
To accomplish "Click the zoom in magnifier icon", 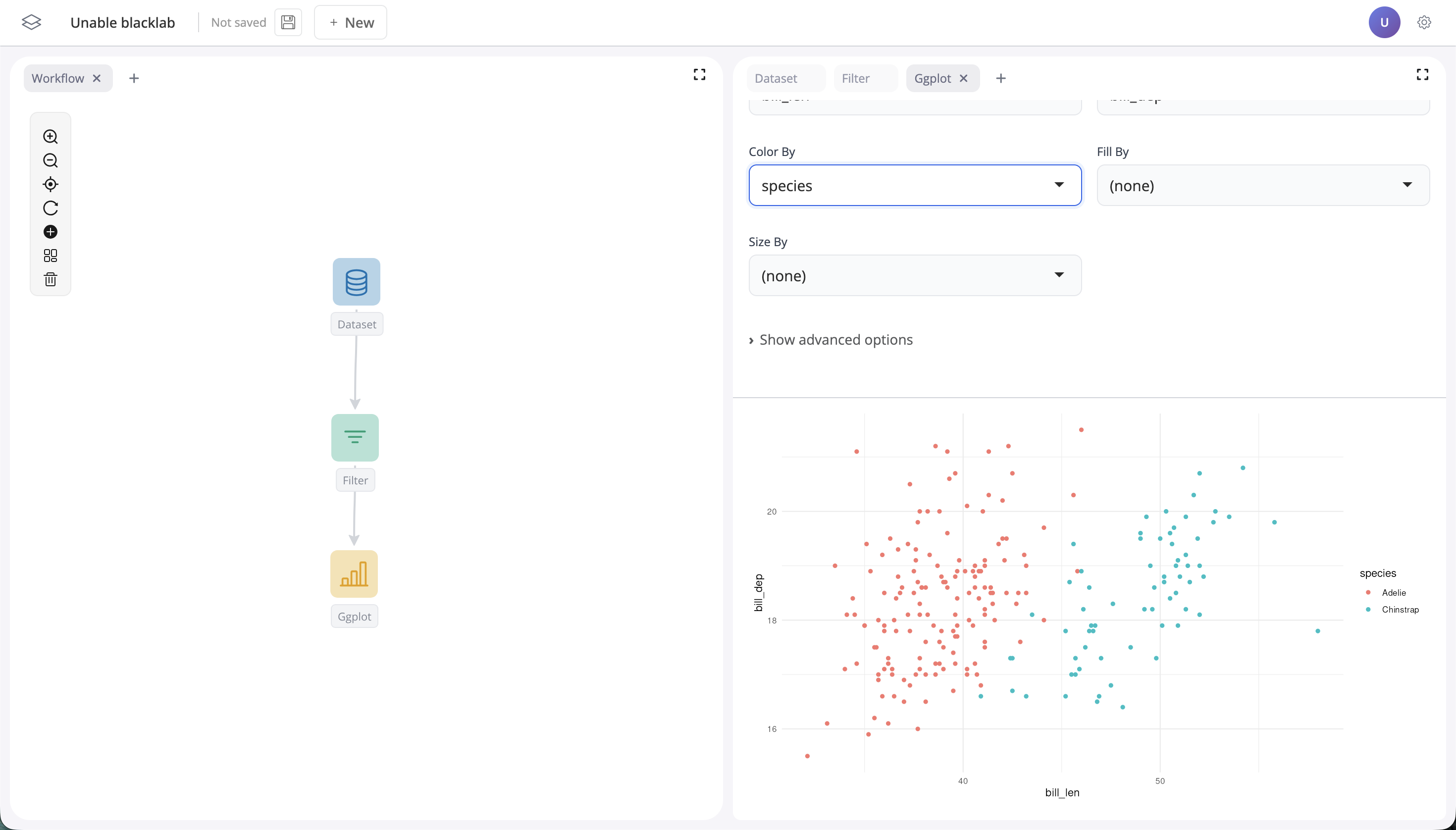I will coord(50,136).
